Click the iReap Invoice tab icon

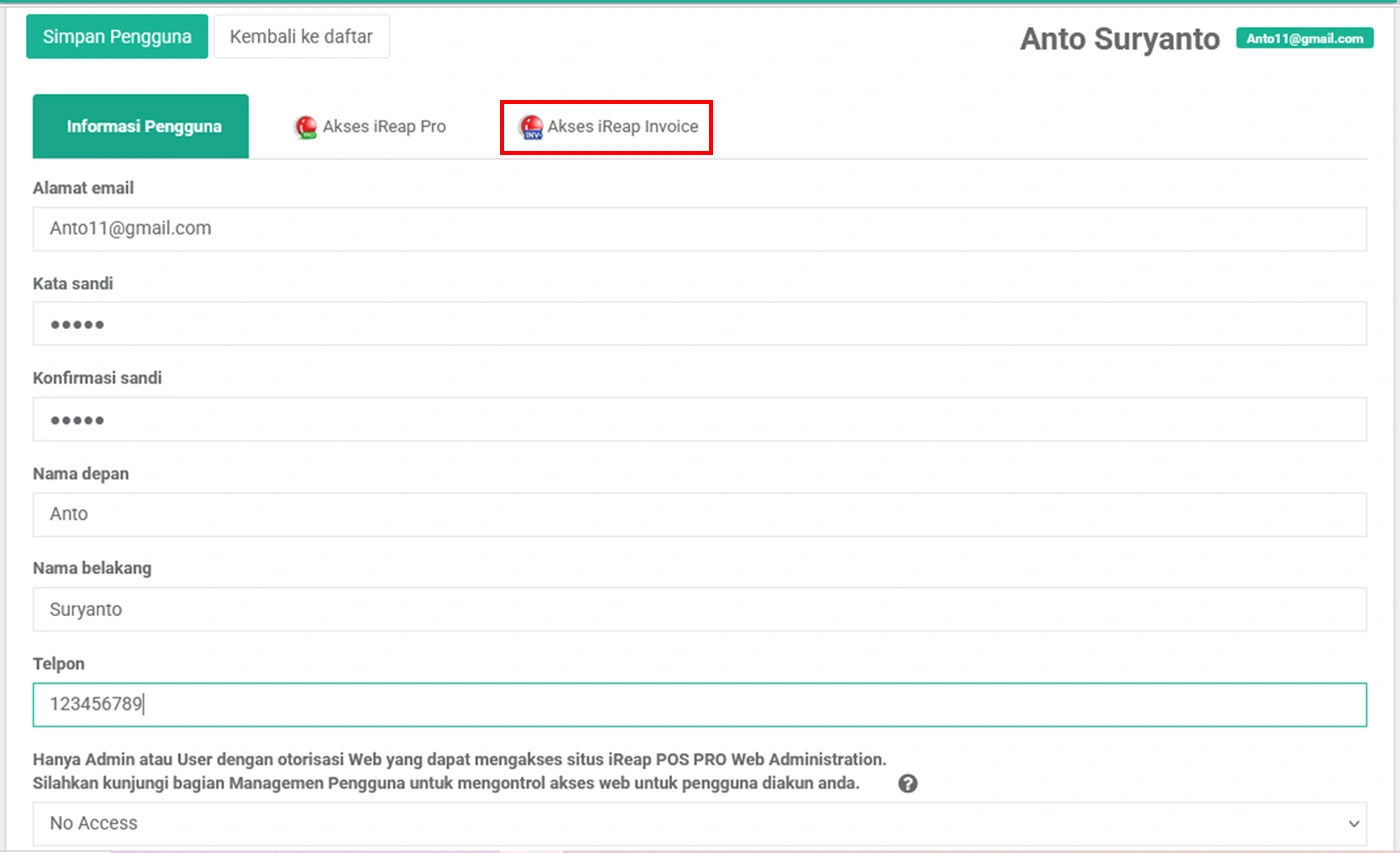[530, 128]
